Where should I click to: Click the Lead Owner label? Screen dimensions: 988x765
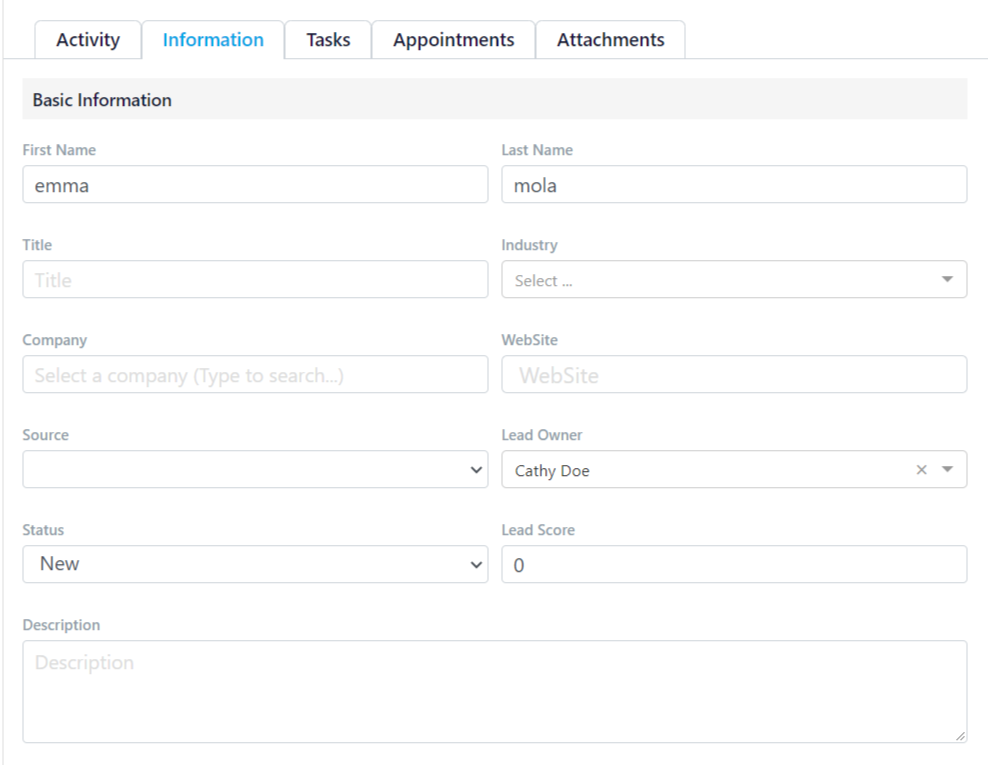point(542,435)
